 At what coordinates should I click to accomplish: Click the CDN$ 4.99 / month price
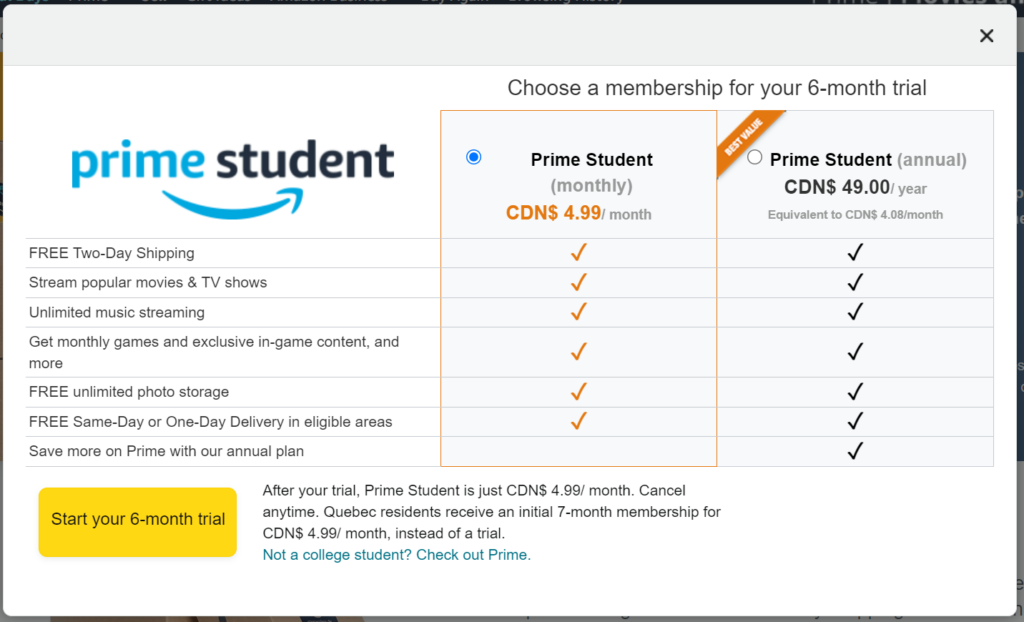tap(579, 213)
